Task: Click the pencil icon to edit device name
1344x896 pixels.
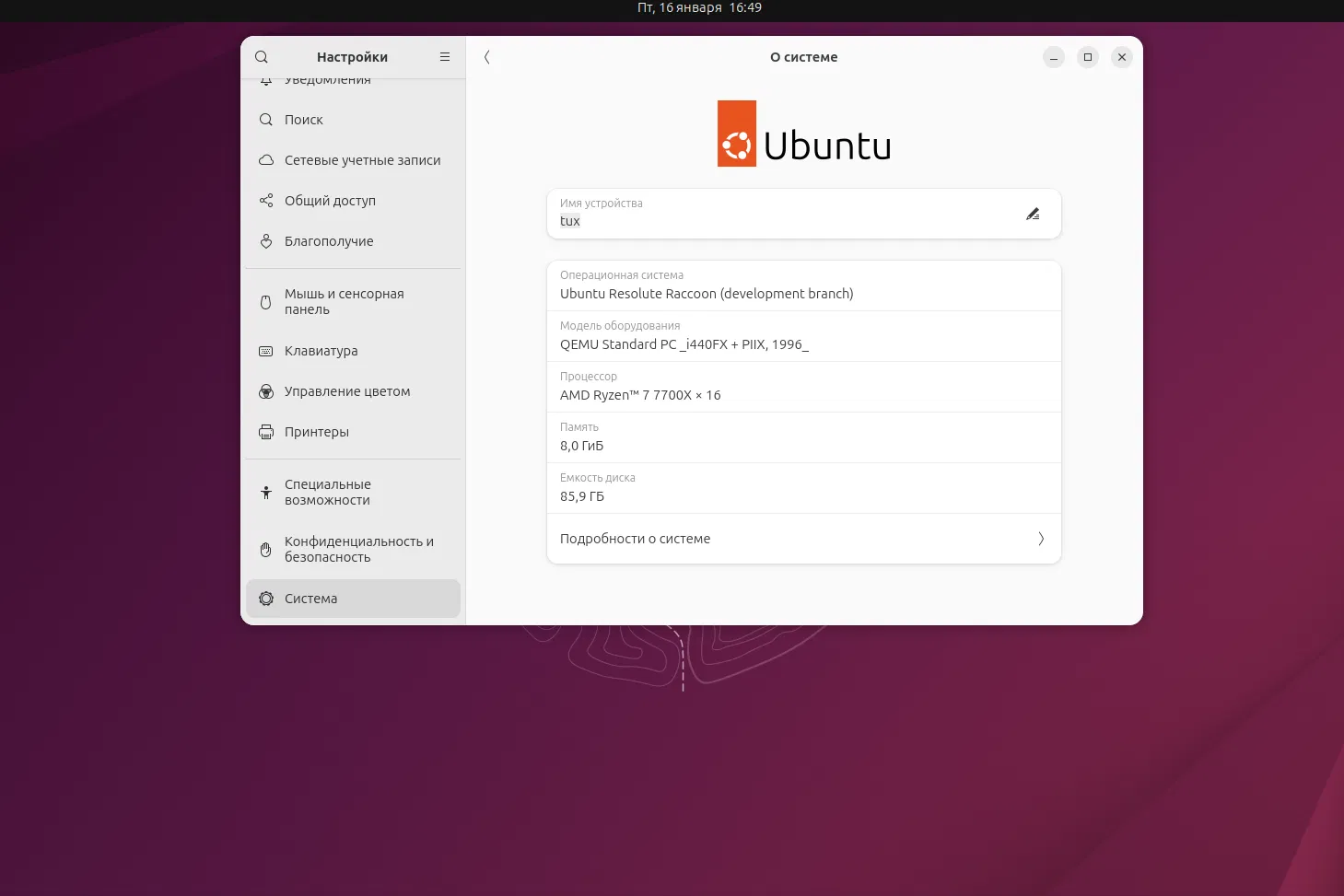Action: point(1033,214)
